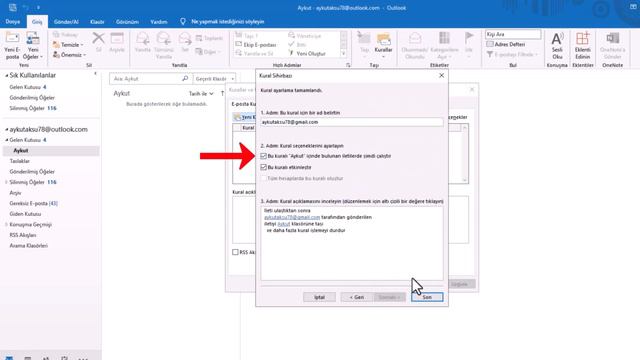Open E-postayı Filtrele dropdown
The image size is (640, 360).
point(511,54)
